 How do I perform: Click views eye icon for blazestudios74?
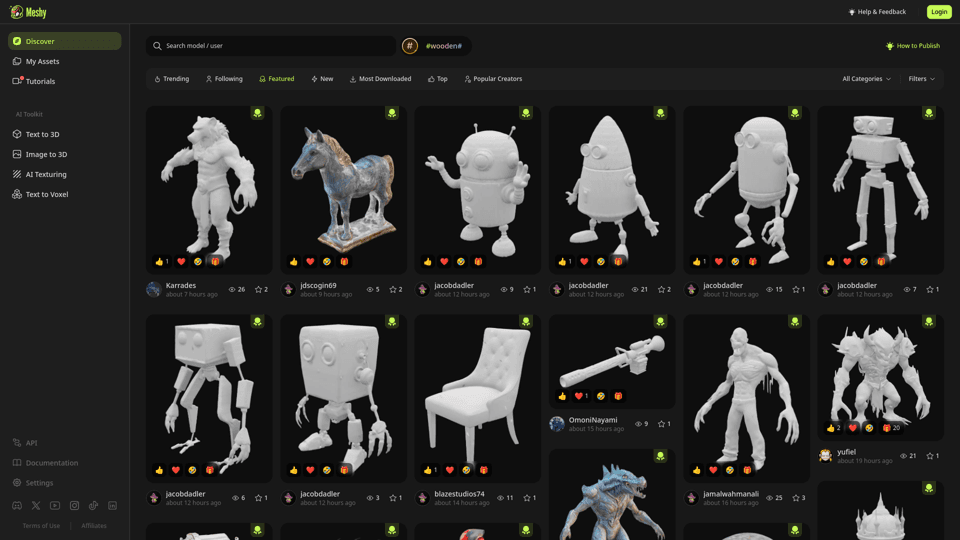coord(500,498)
